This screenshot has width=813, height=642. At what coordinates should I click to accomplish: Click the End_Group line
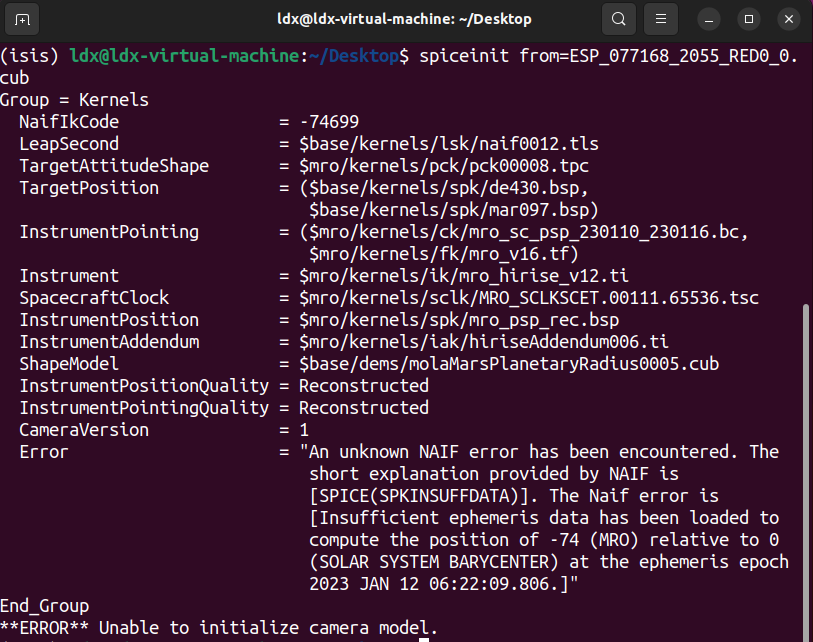44,605
